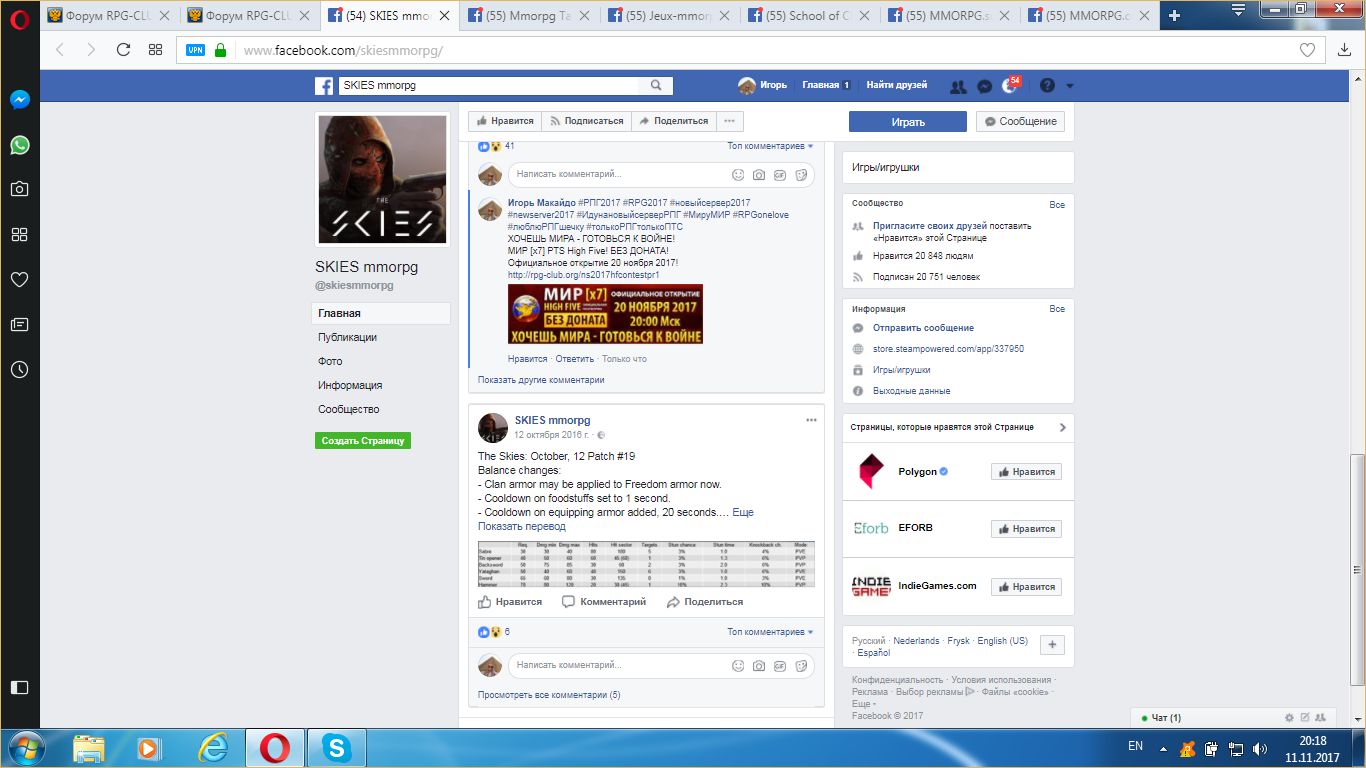
Task: Click the Сообщение button
Action: coord(1020,121)
